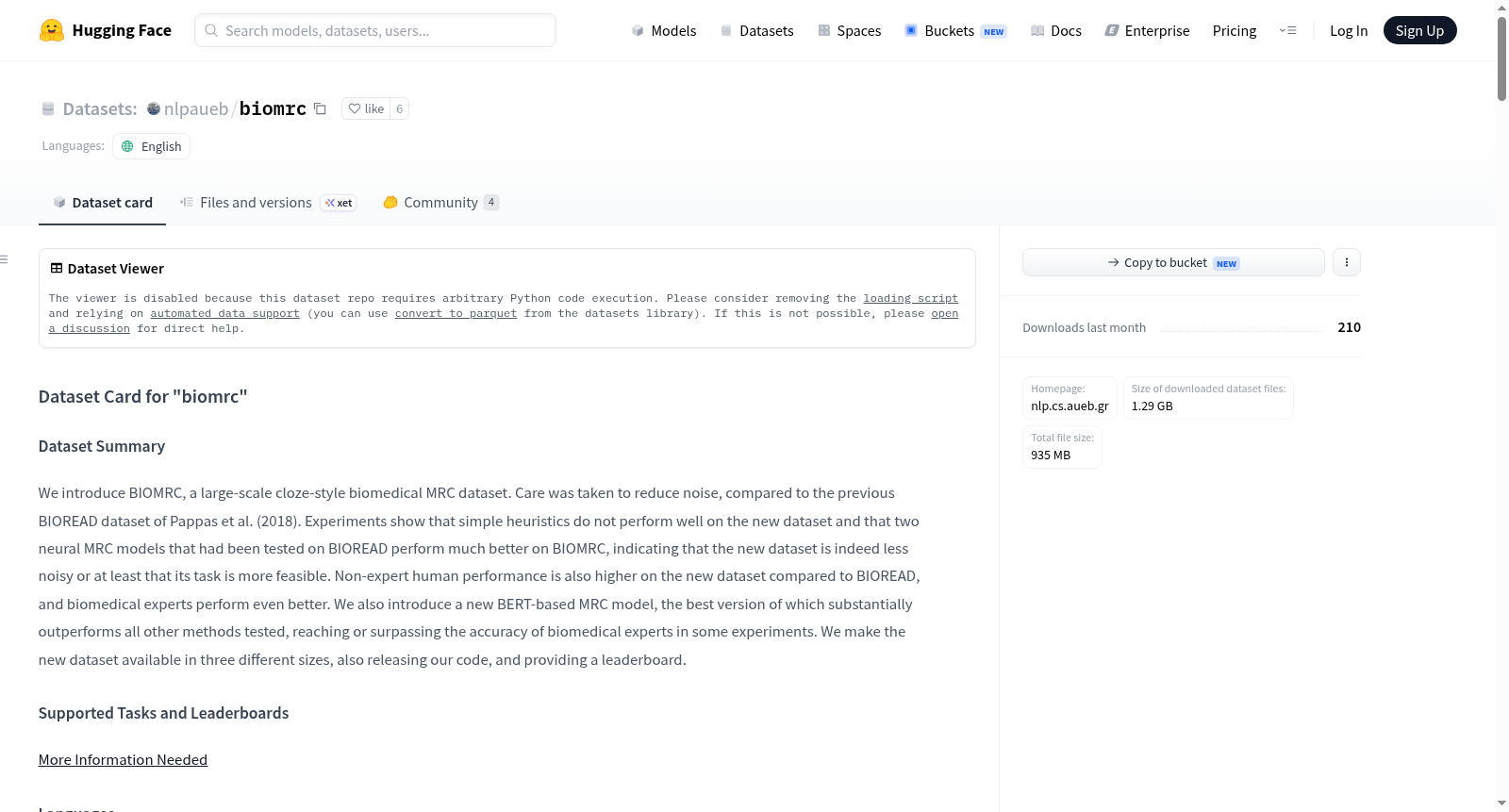
Task: Click the Community count badge 4
Action: click(491, 202)
